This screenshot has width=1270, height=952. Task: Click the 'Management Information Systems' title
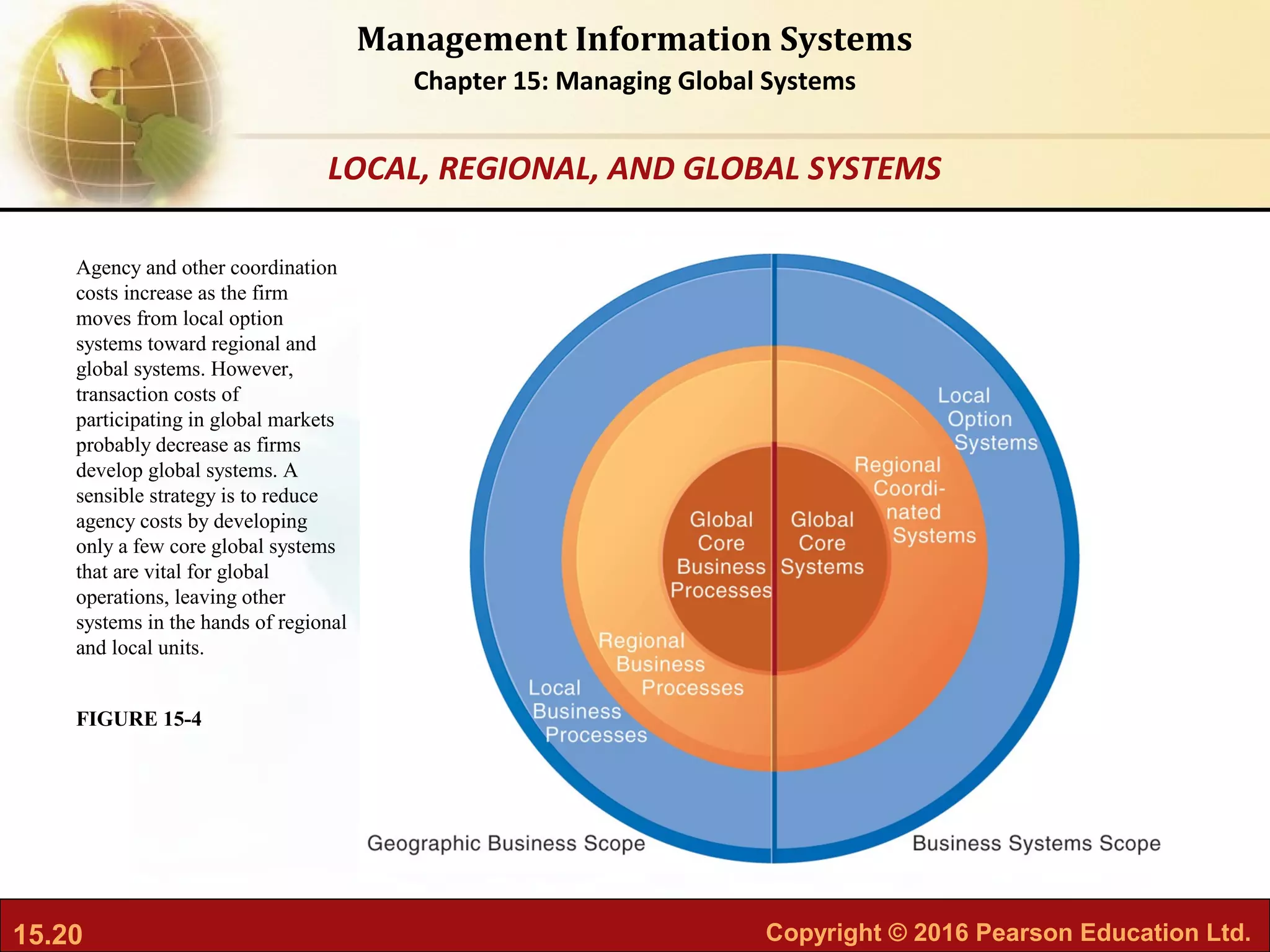[634, 39]
